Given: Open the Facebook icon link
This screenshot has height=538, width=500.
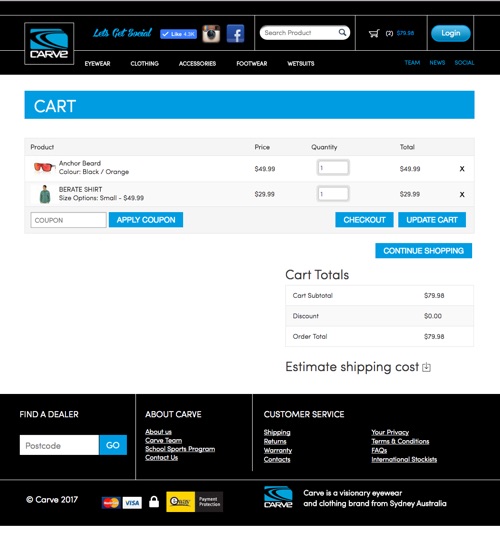Looking at the screenshot, I should point(235,34).
